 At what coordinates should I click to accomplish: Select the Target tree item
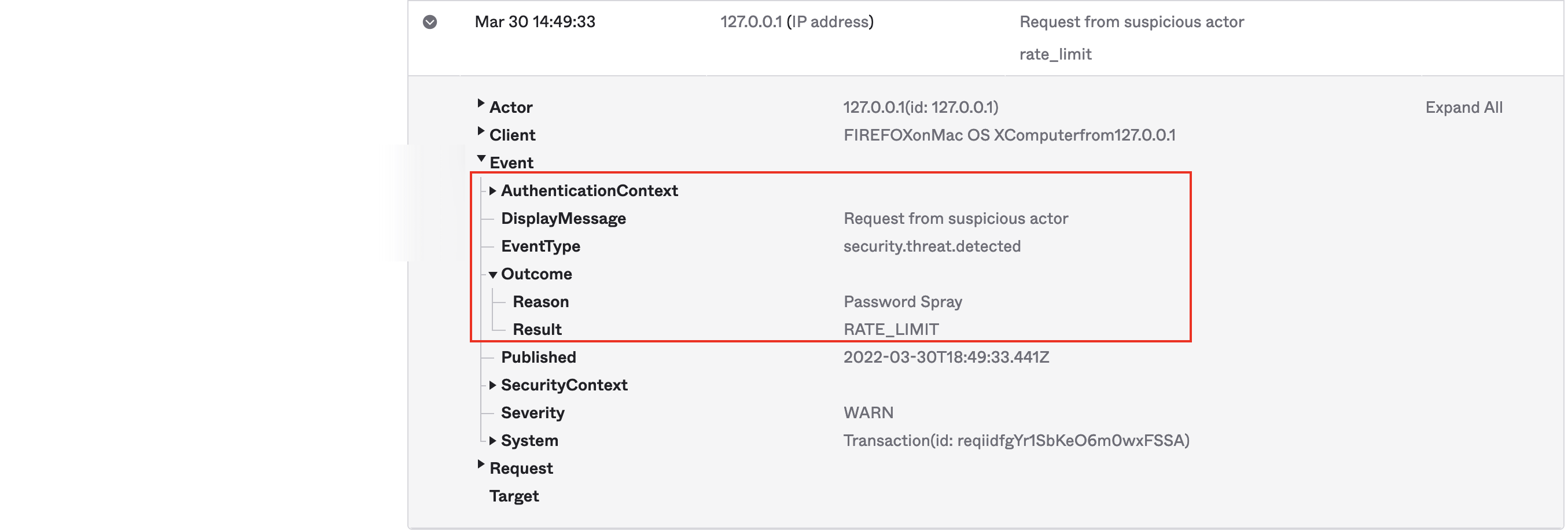[514, 496]
